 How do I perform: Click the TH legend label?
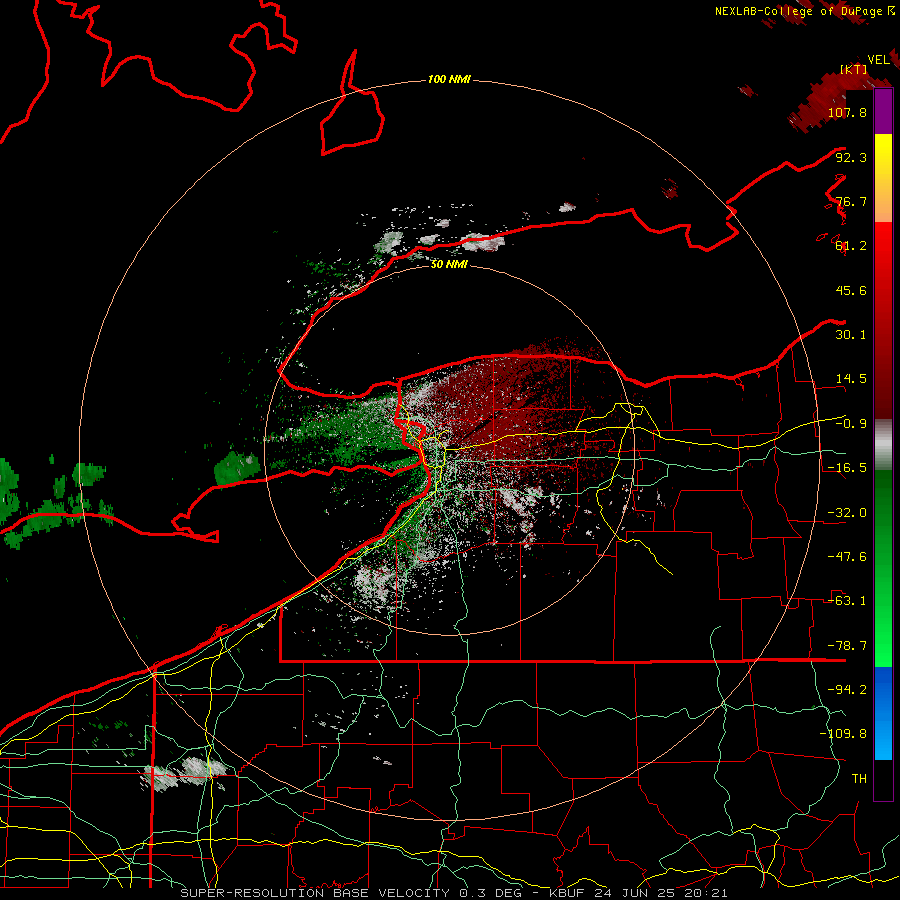(x=859, y=779)
